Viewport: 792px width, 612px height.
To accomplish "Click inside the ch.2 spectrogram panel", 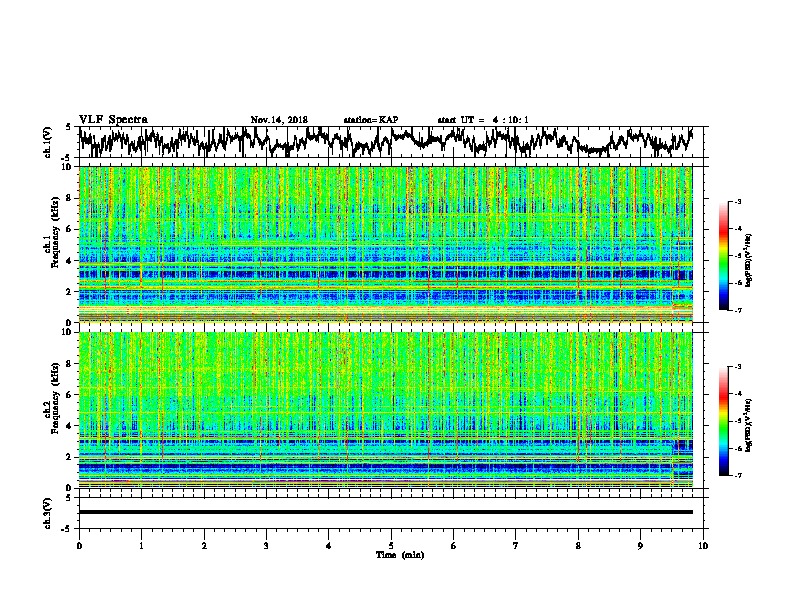I will pos(385,410).
